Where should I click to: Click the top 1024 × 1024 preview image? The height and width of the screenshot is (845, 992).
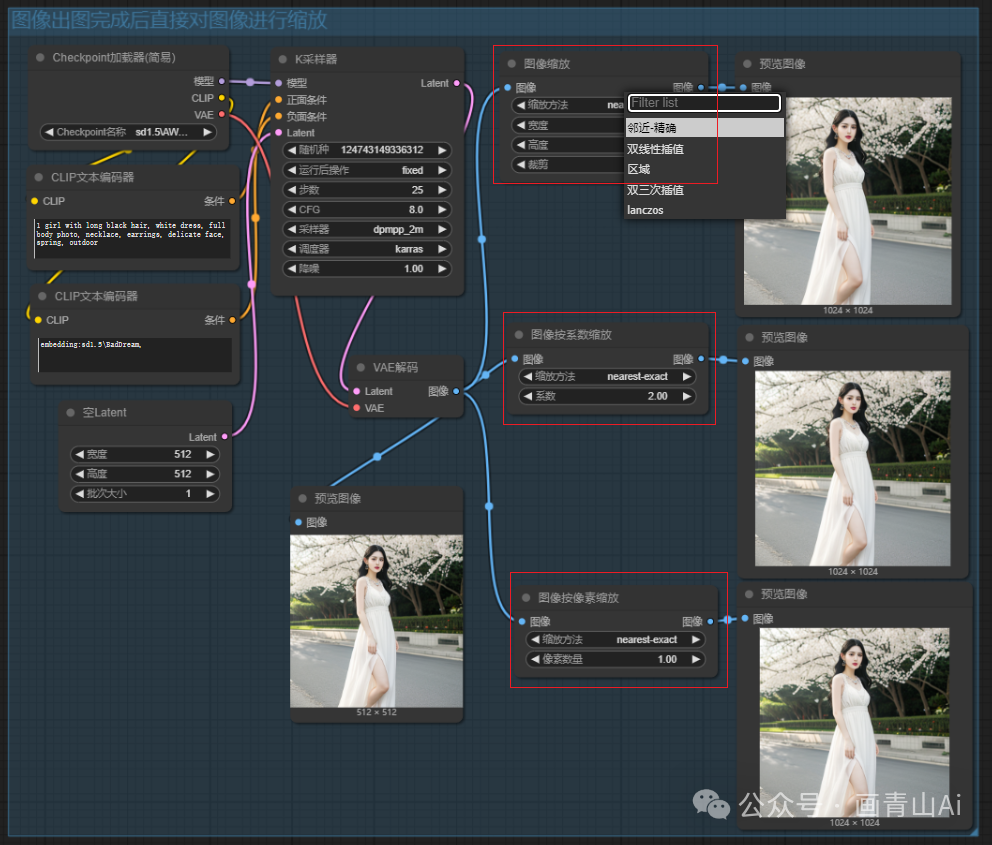(x=848, y=201)
